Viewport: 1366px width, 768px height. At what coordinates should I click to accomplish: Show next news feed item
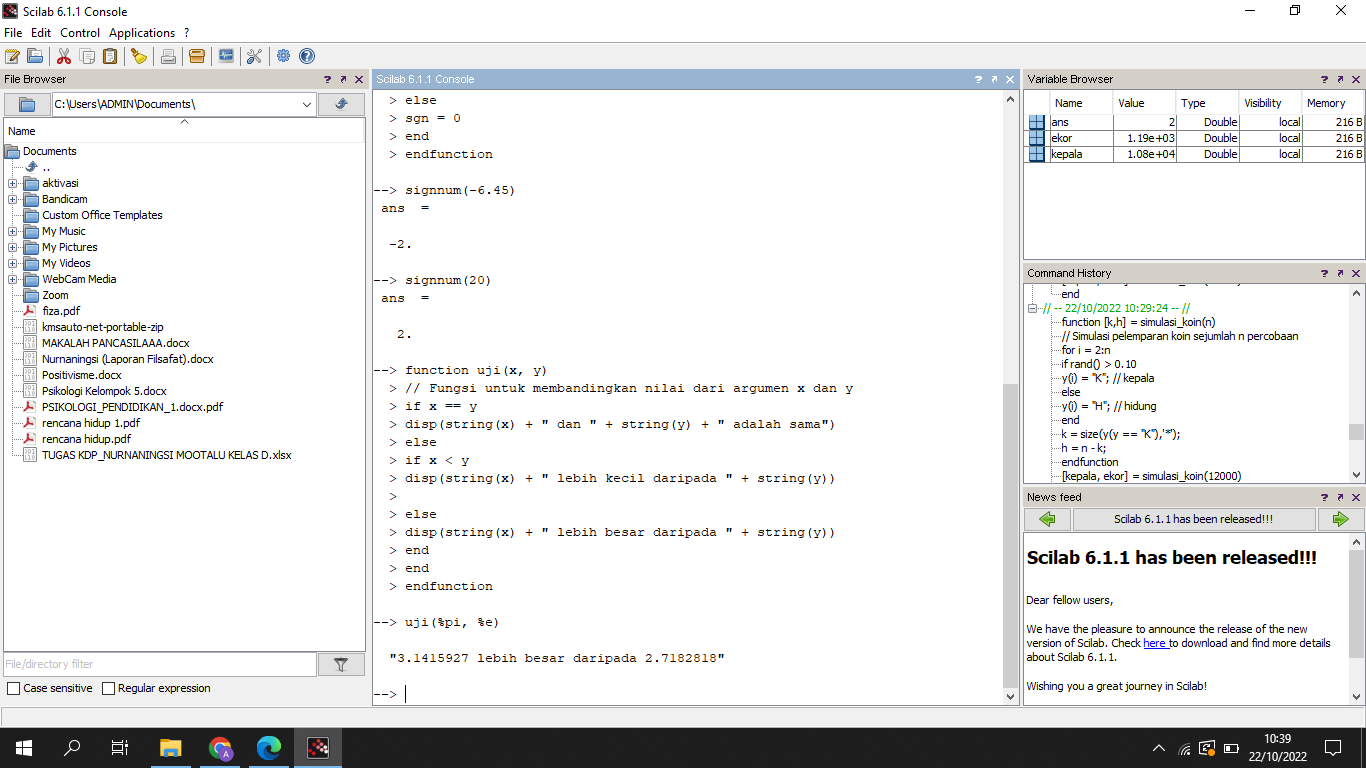pos(1341,519)
